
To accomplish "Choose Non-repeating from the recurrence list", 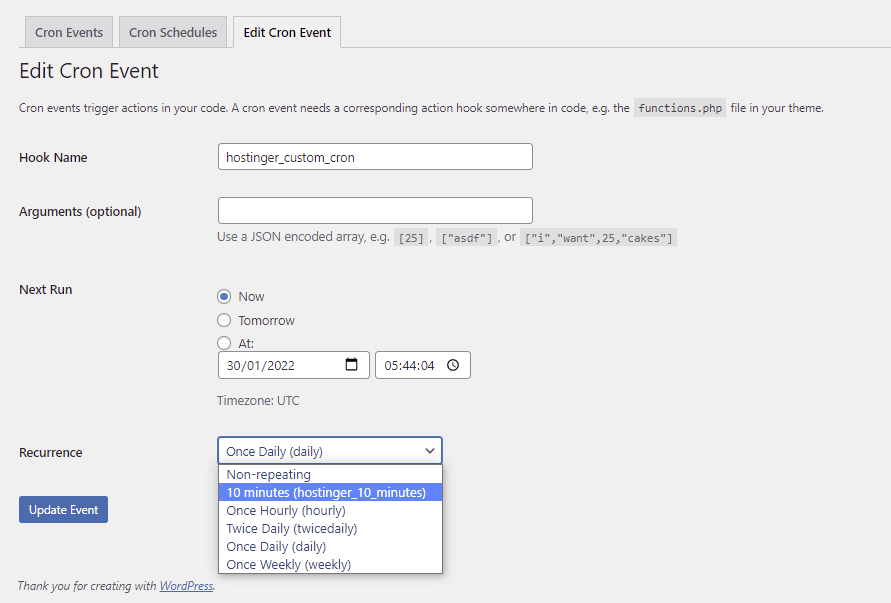I will 330,474.
